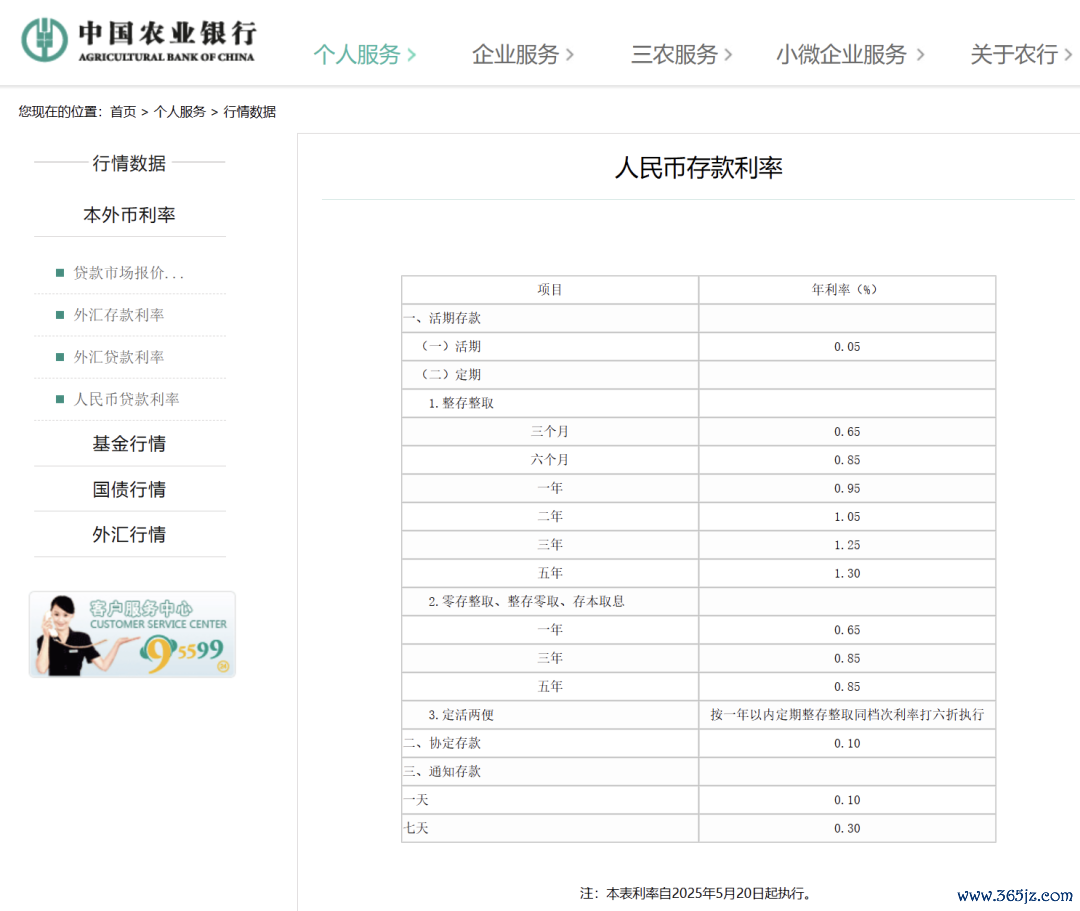Viewport: 1080px width, 911px height.
Task: Click the 1.整存整取 row label
Action: (461, 403)
